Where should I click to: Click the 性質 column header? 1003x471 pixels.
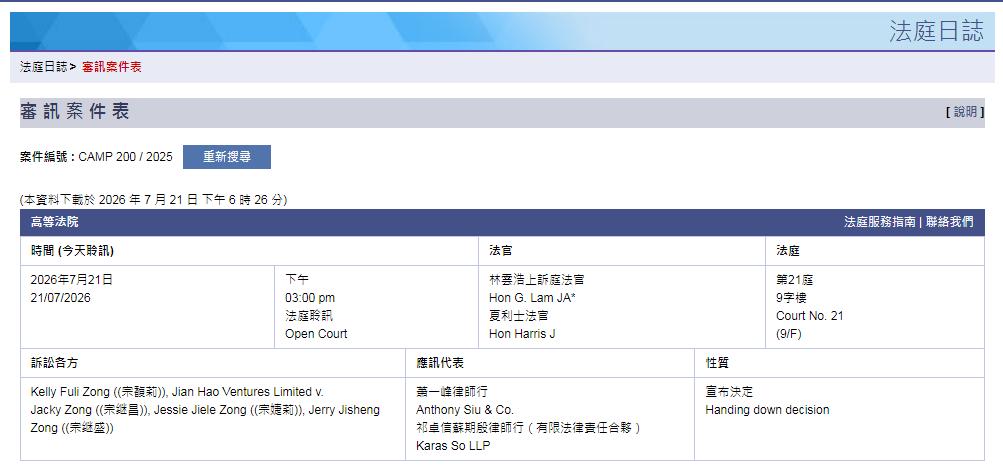pos(717,363)
